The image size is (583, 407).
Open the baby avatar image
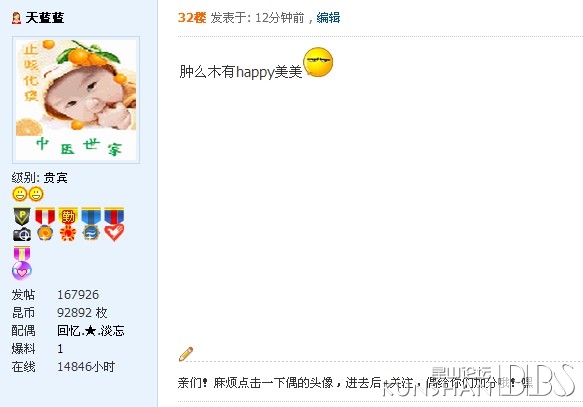pyautogui.click(x=76, y=100)
